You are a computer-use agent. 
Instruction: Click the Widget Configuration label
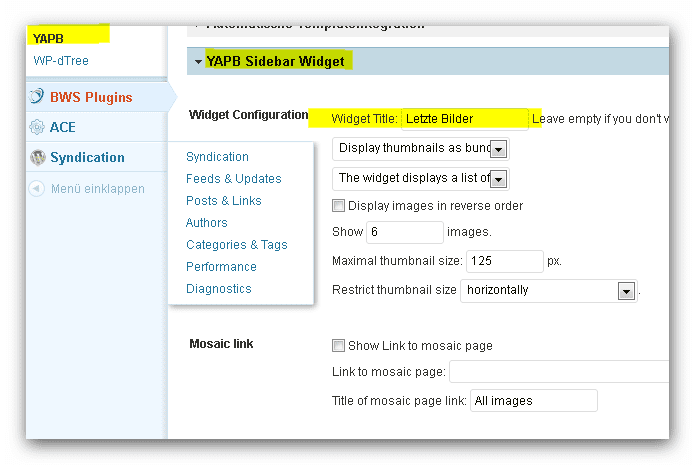point(248,115)
